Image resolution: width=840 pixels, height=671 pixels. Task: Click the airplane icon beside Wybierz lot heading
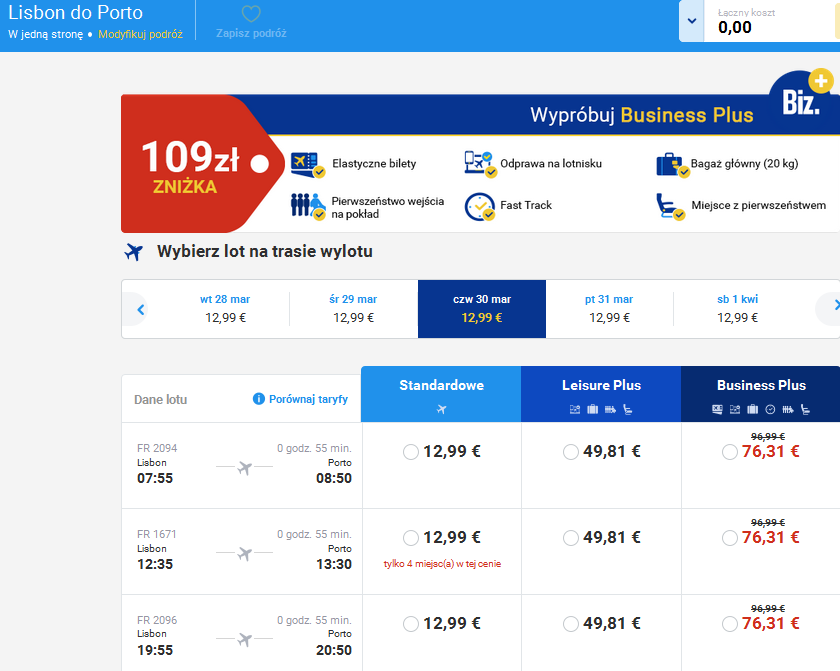134,251
